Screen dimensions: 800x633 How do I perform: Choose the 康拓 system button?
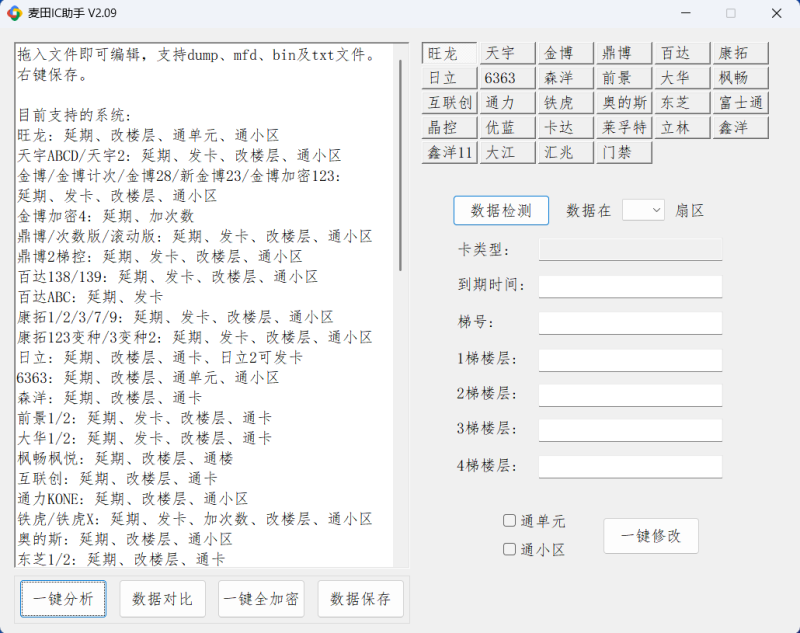point(740,53)
